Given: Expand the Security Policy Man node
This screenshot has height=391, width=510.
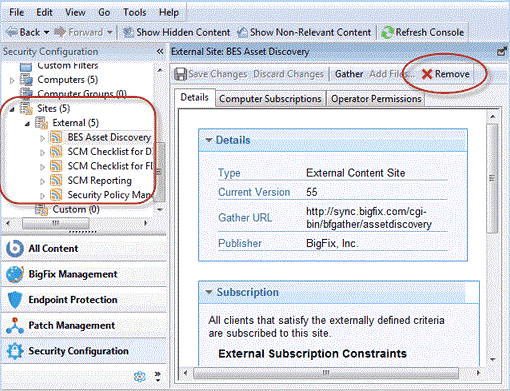Looking at the screenshot, I should pyautogui.click(x=42, y=196).
